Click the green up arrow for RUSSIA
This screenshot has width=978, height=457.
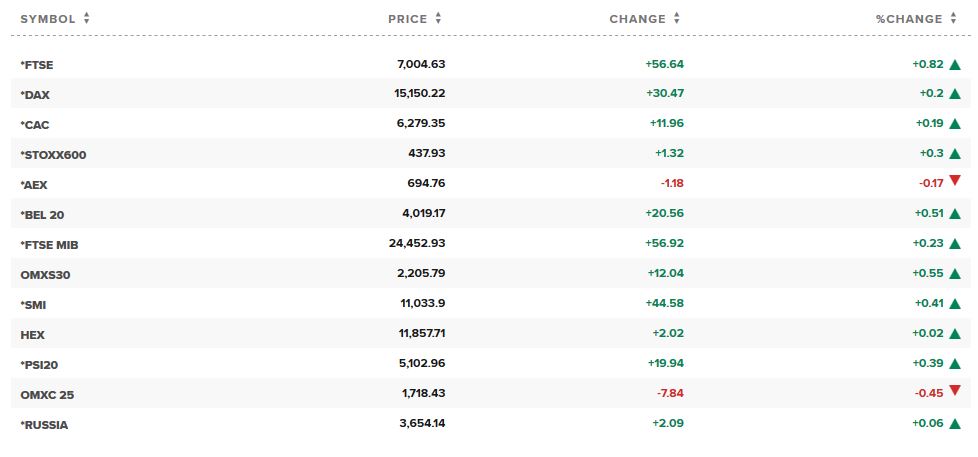coord(955,425)
